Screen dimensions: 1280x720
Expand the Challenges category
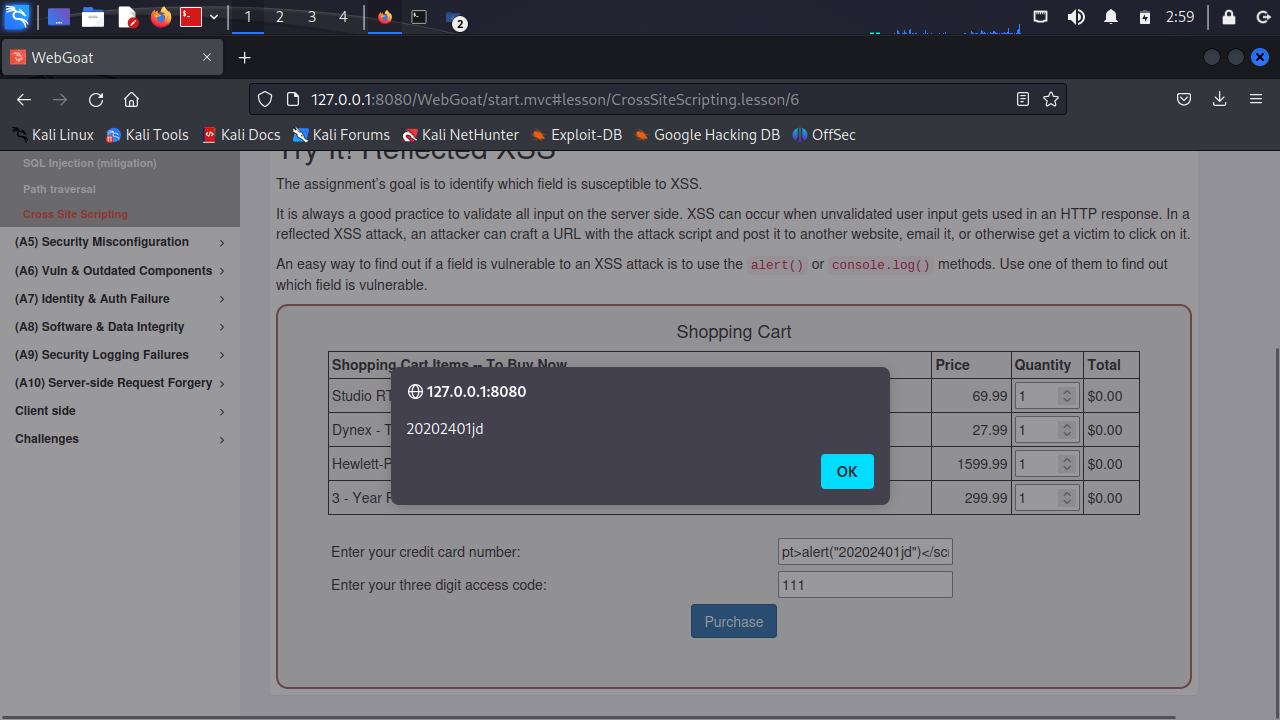pos(120,439)
